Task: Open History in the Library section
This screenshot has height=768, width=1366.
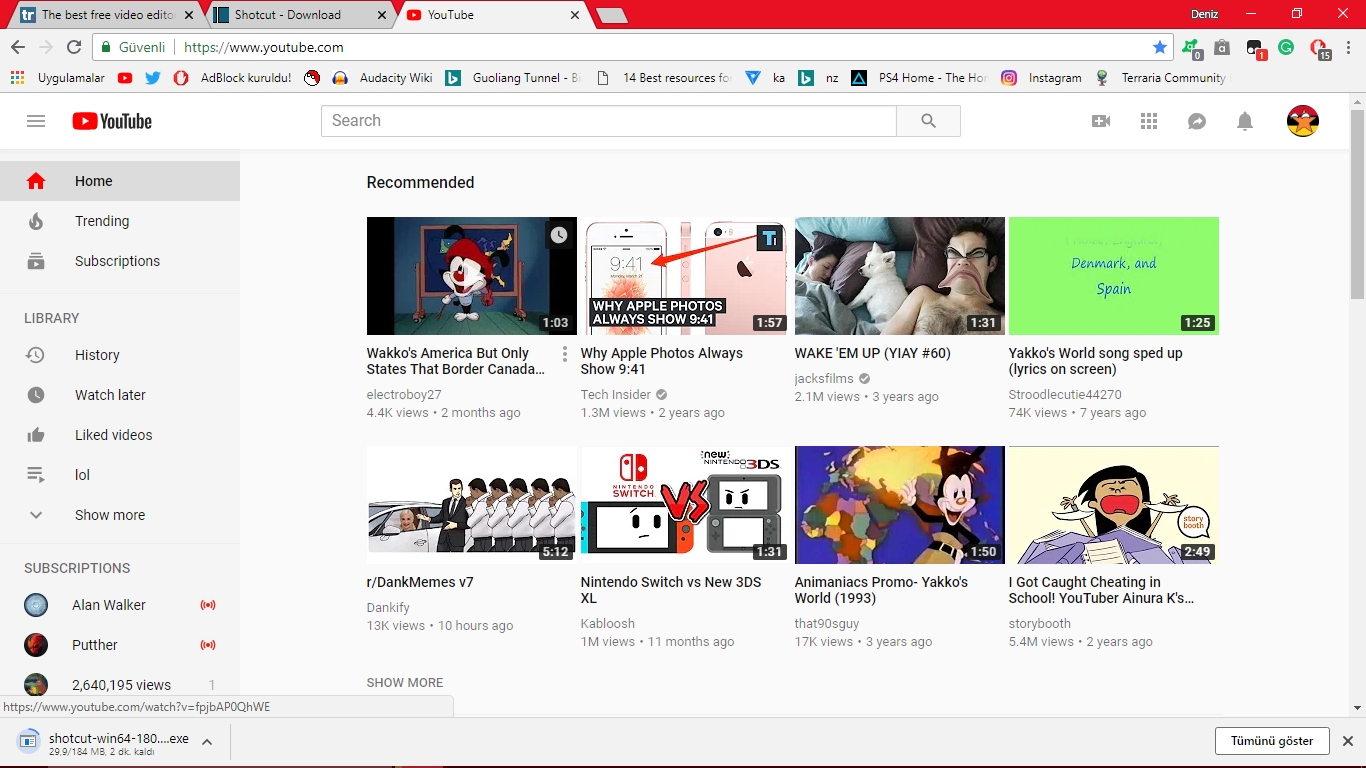Action: point(120,355)
